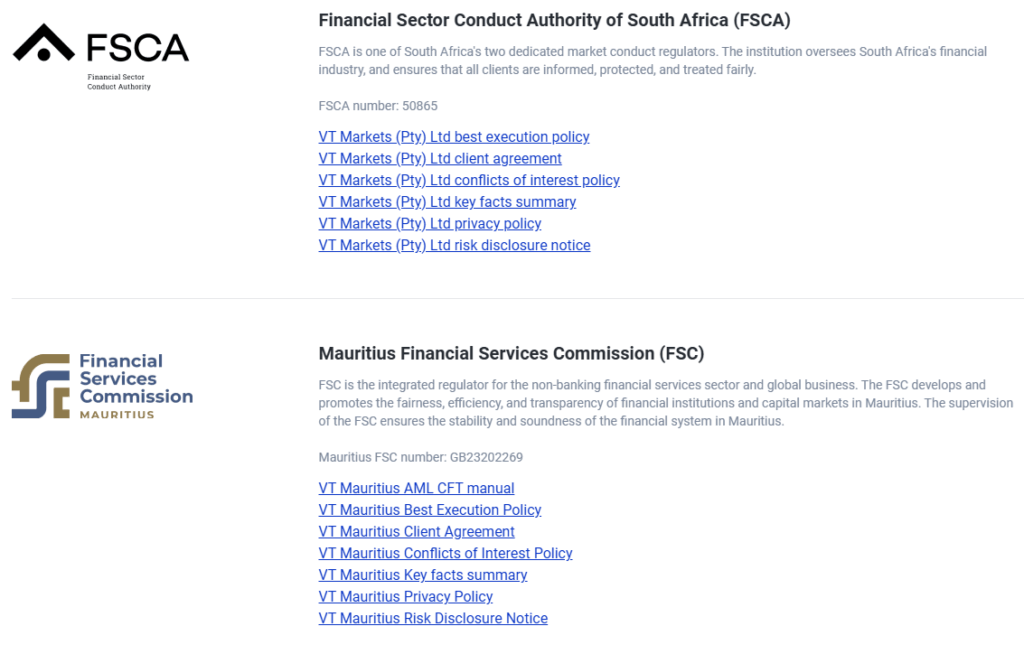The width and height of the screenshot is (1024, 645).
Task: Open VT Markets (Pty) Ltd privacy policy
Action: [430, 223]
